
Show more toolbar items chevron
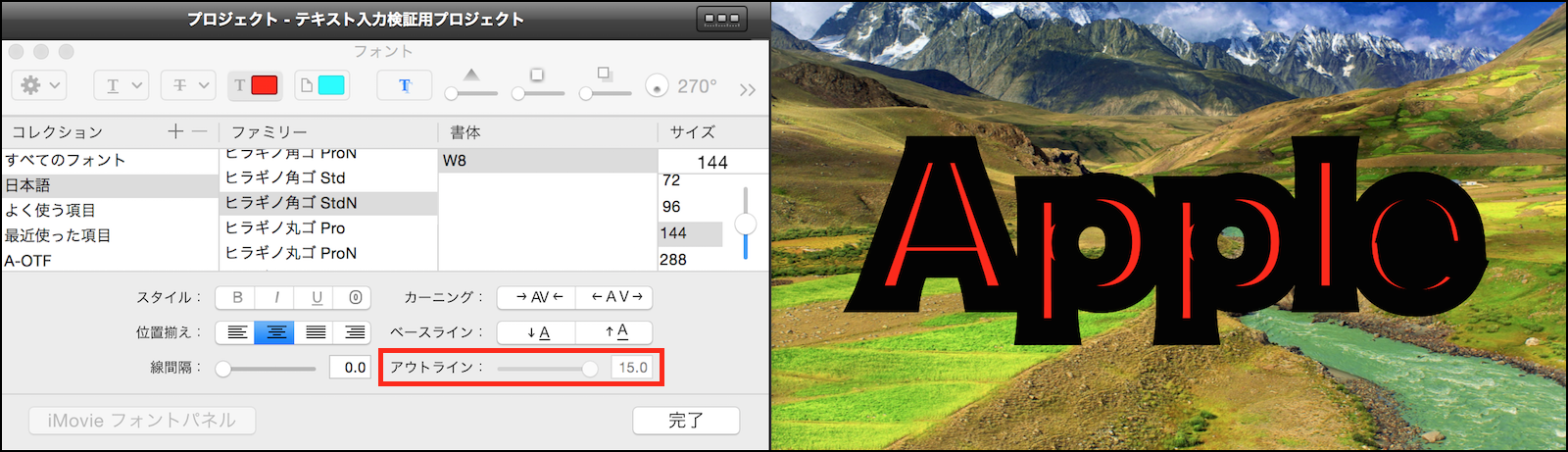click(x=748, y=89)
